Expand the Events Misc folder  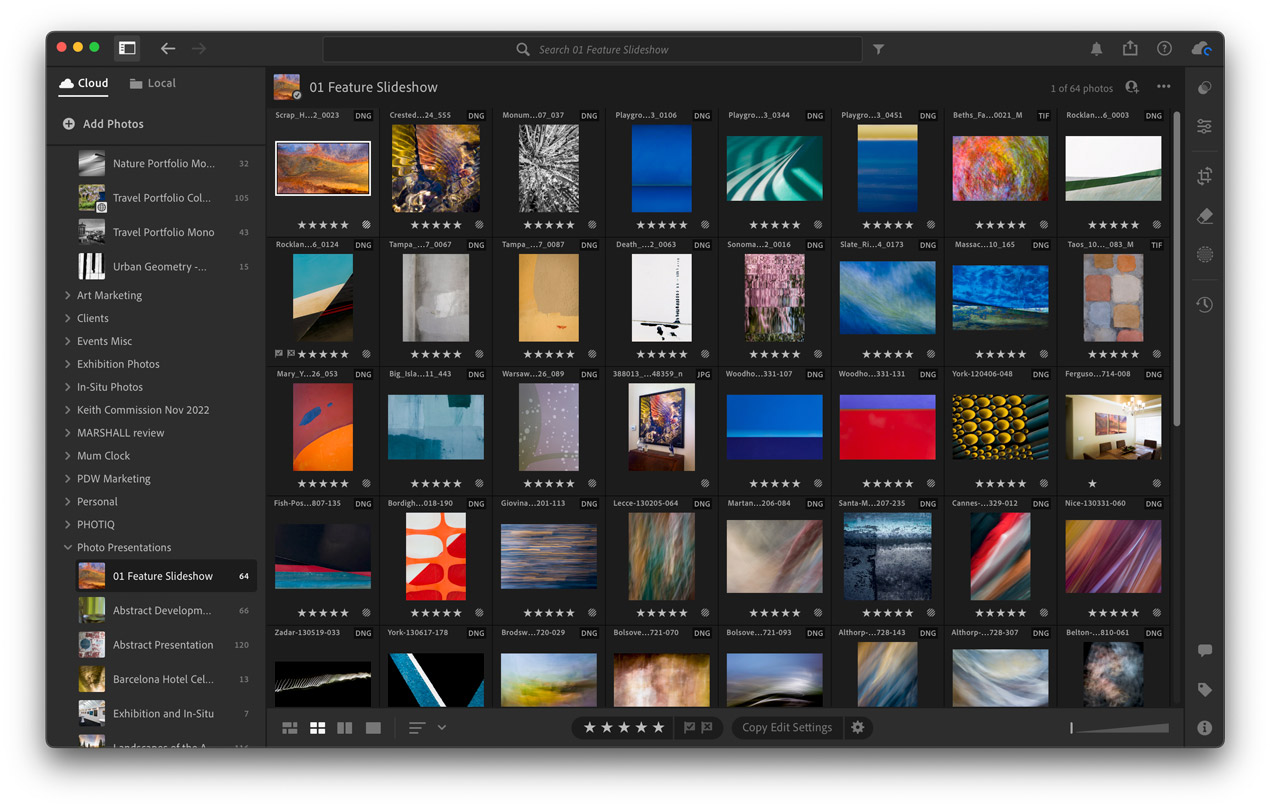68,341
